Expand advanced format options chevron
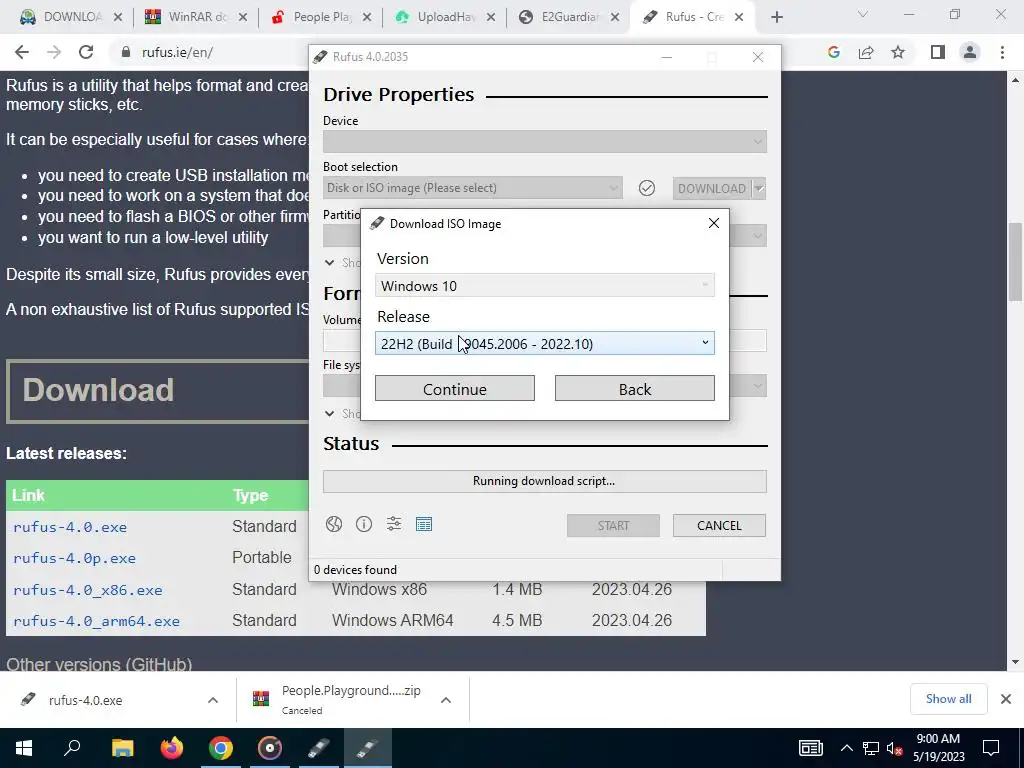The width and height of the screenshot is (1024, 768). coord(329,413)
